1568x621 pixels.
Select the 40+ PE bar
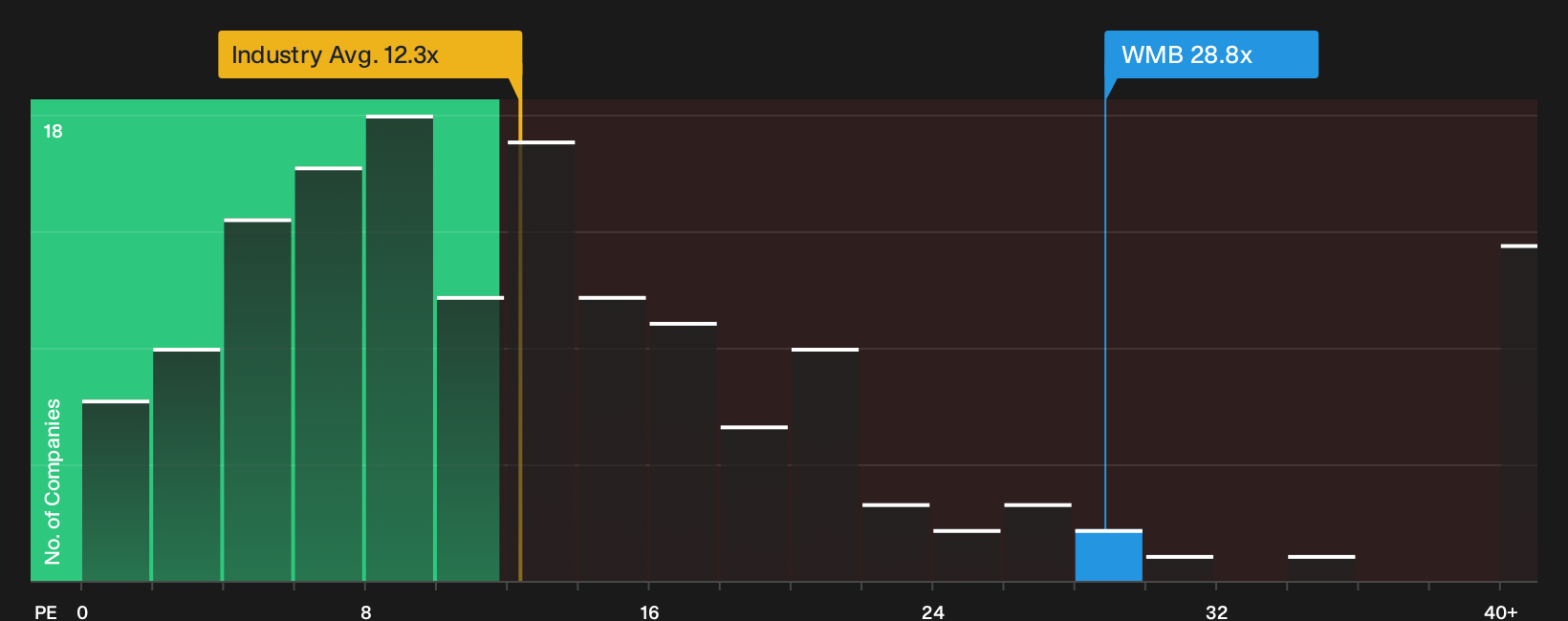(1518, 413)
